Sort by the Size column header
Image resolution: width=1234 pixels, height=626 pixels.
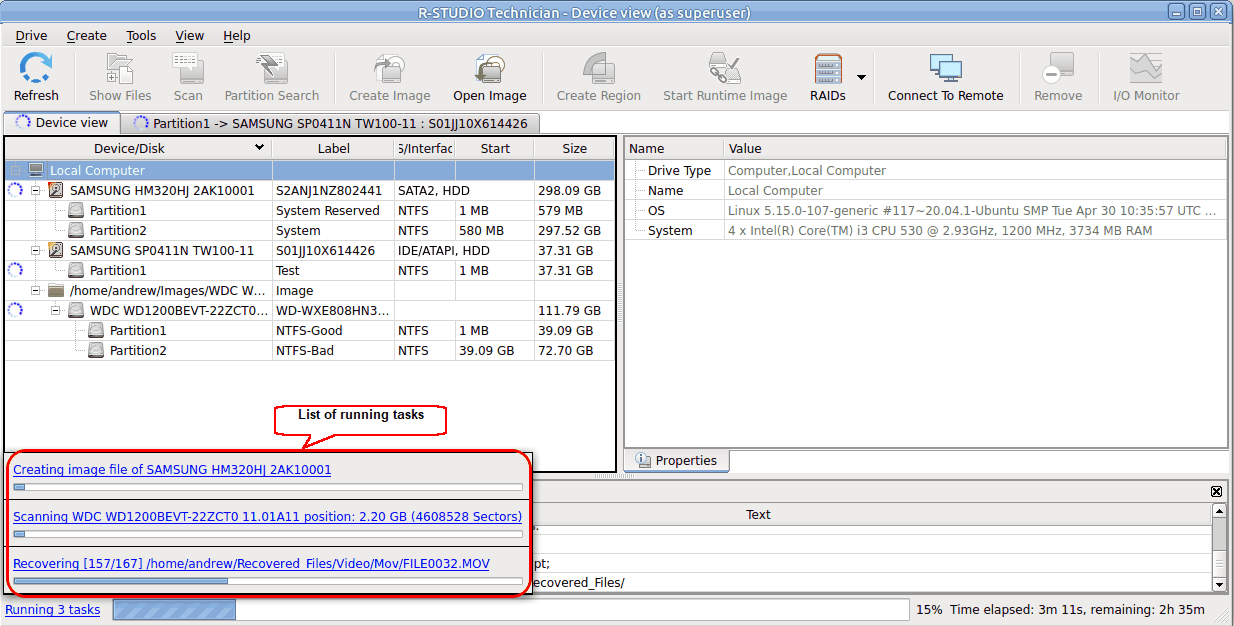point(575,148)
